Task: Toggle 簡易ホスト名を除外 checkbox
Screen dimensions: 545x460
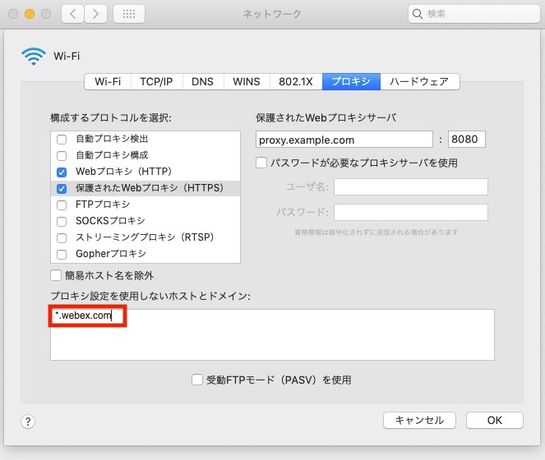Action: (56, 275)
